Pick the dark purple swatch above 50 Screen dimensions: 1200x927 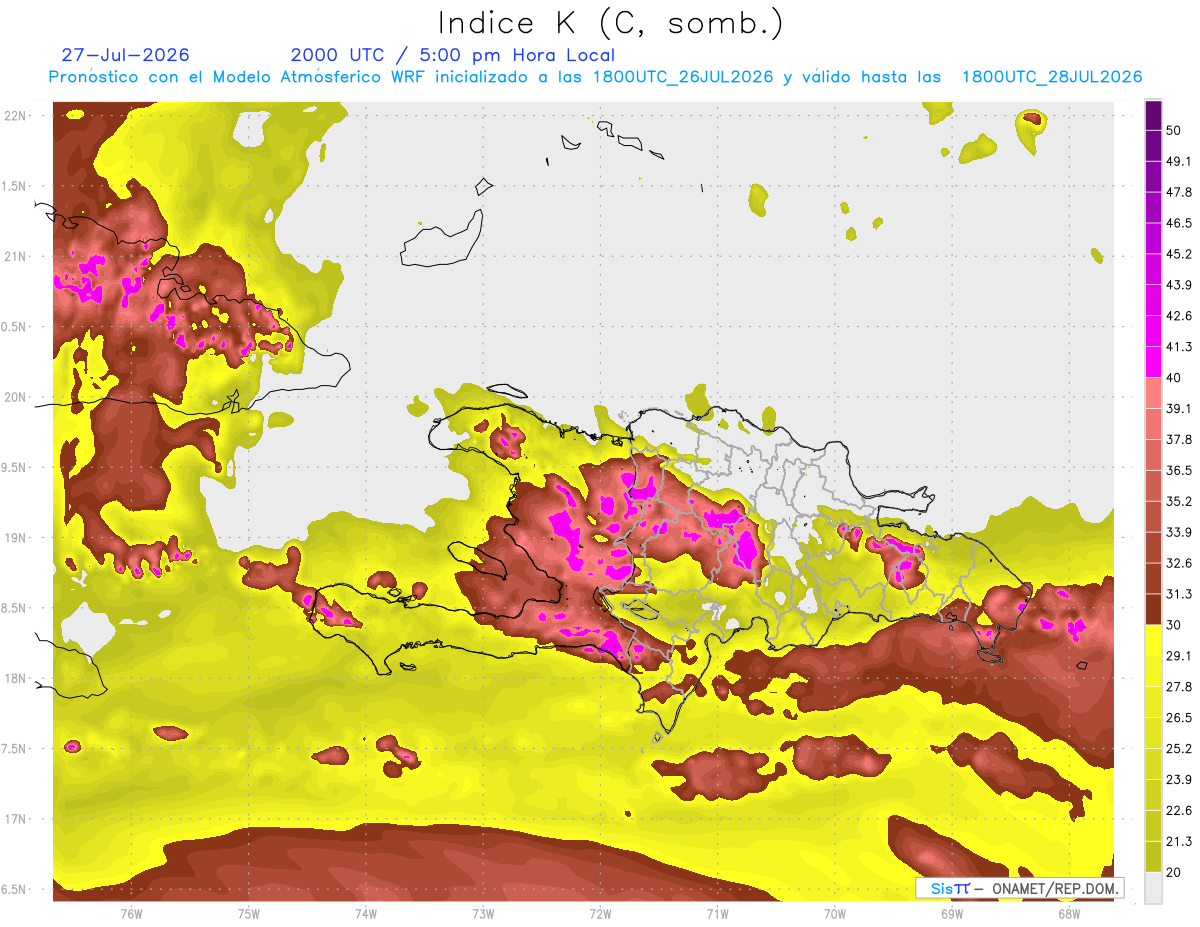[x=1153, y=115]
